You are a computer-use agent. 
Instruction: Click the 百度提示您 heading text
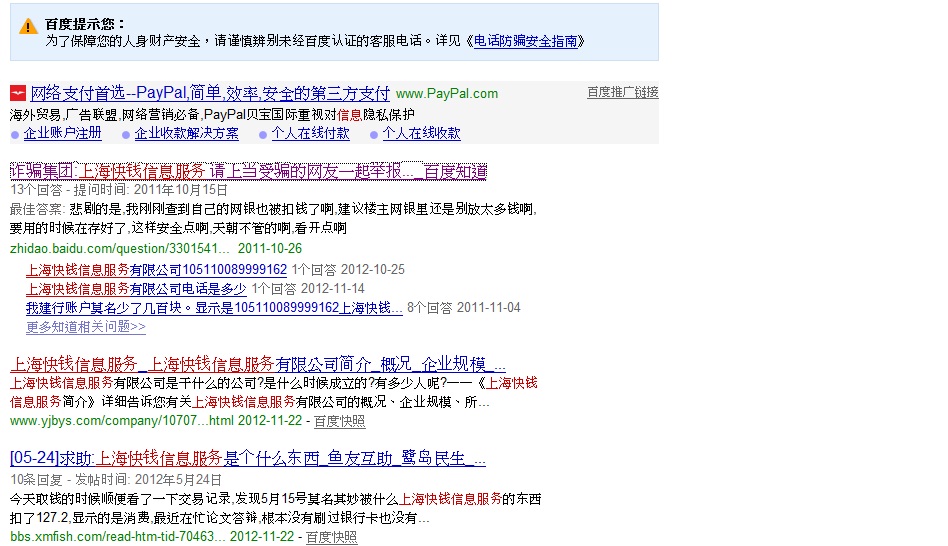(85, 24)
